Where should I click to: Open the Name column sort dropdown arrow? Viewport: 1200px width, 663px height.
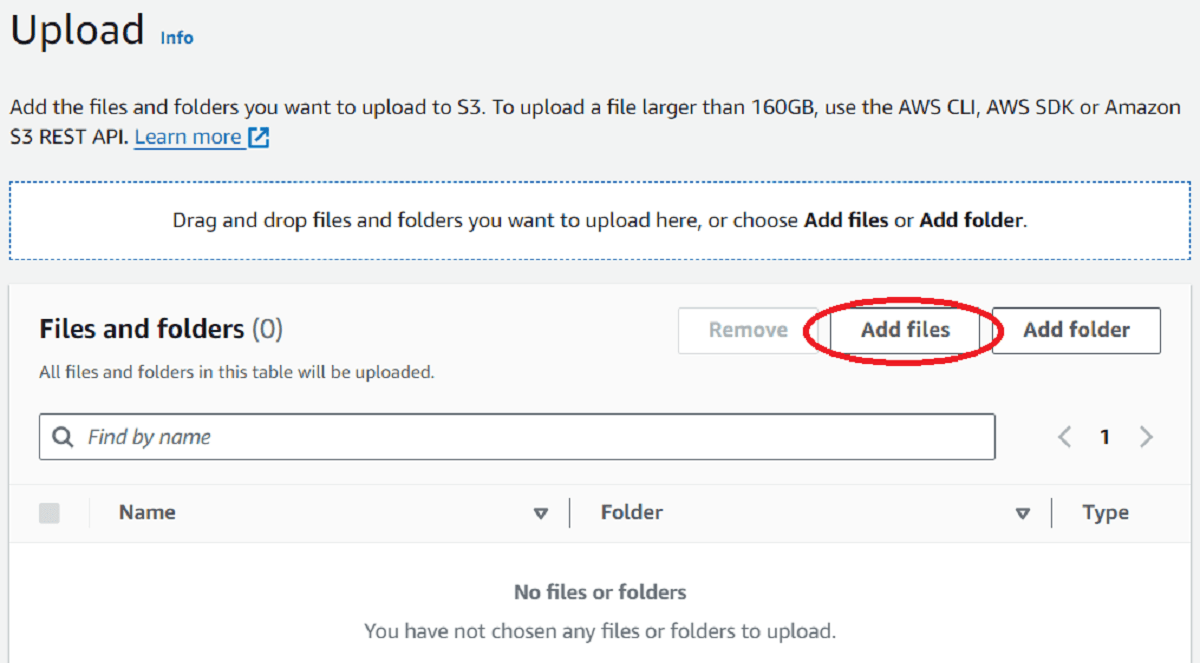click(x=541, y=512)
